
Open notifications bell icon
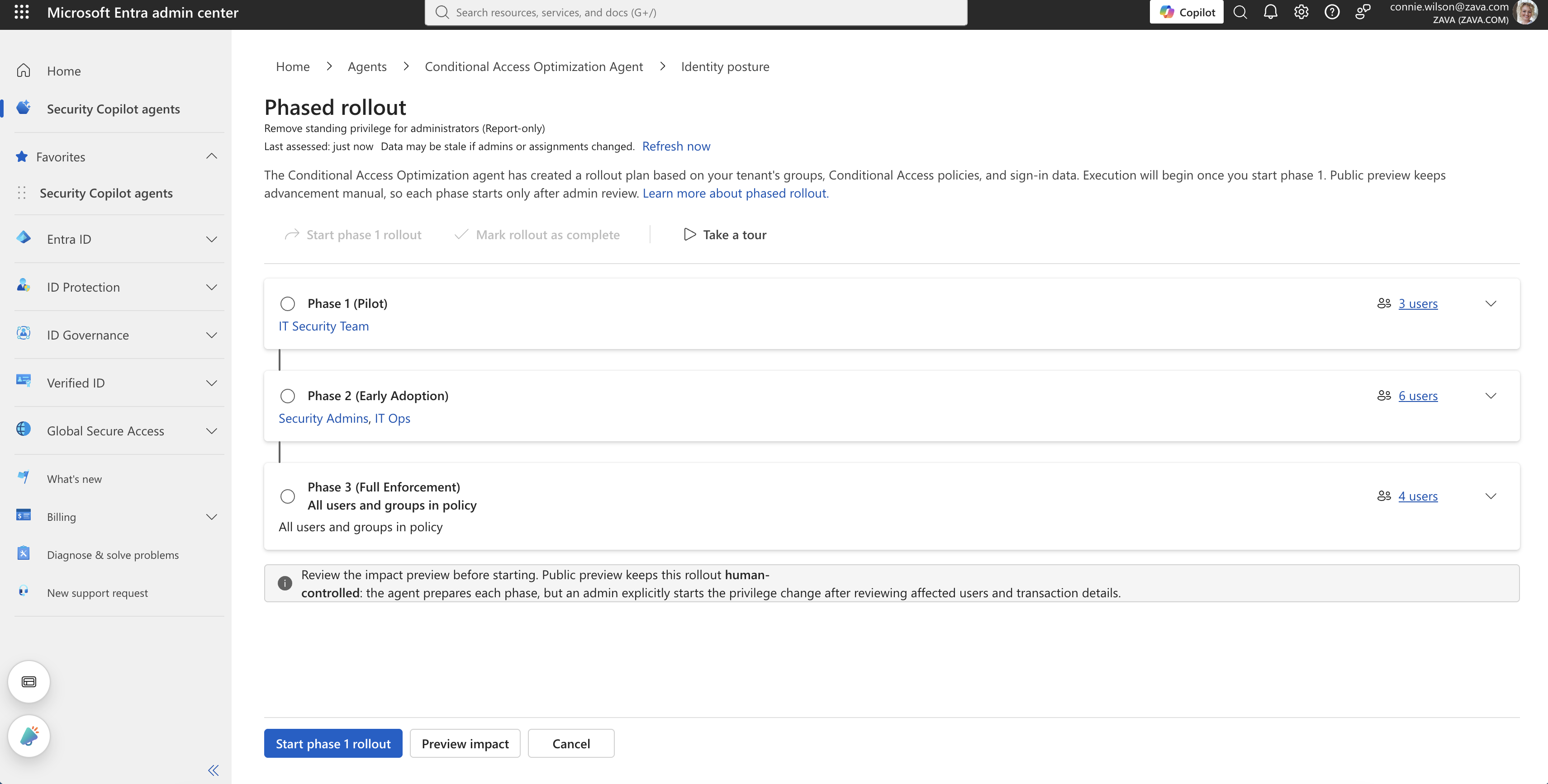click(1270, 12)
